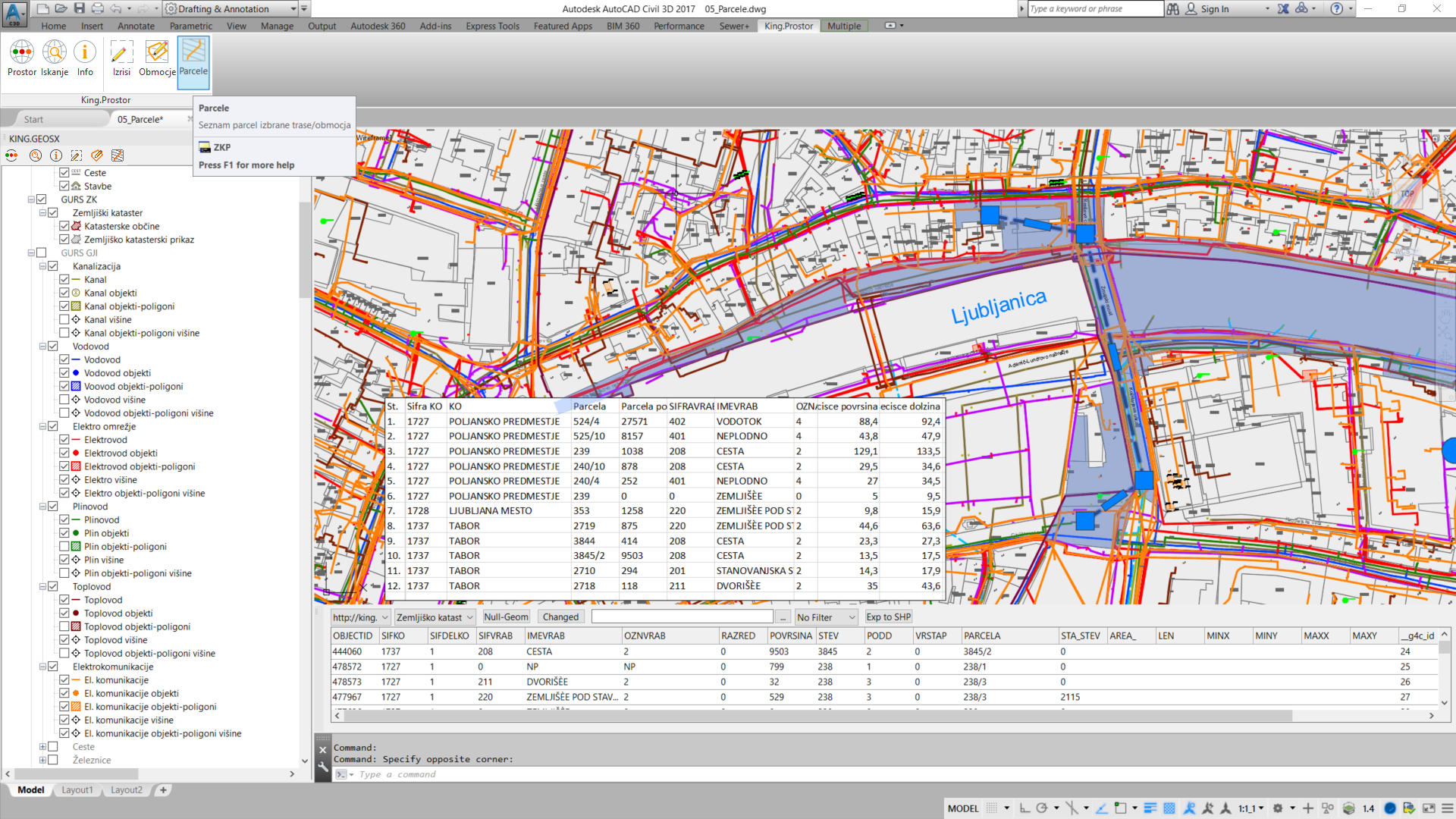Enable the Vodovod višine checkbox
Screen dimensions: 1456x819
click(64, 400)
